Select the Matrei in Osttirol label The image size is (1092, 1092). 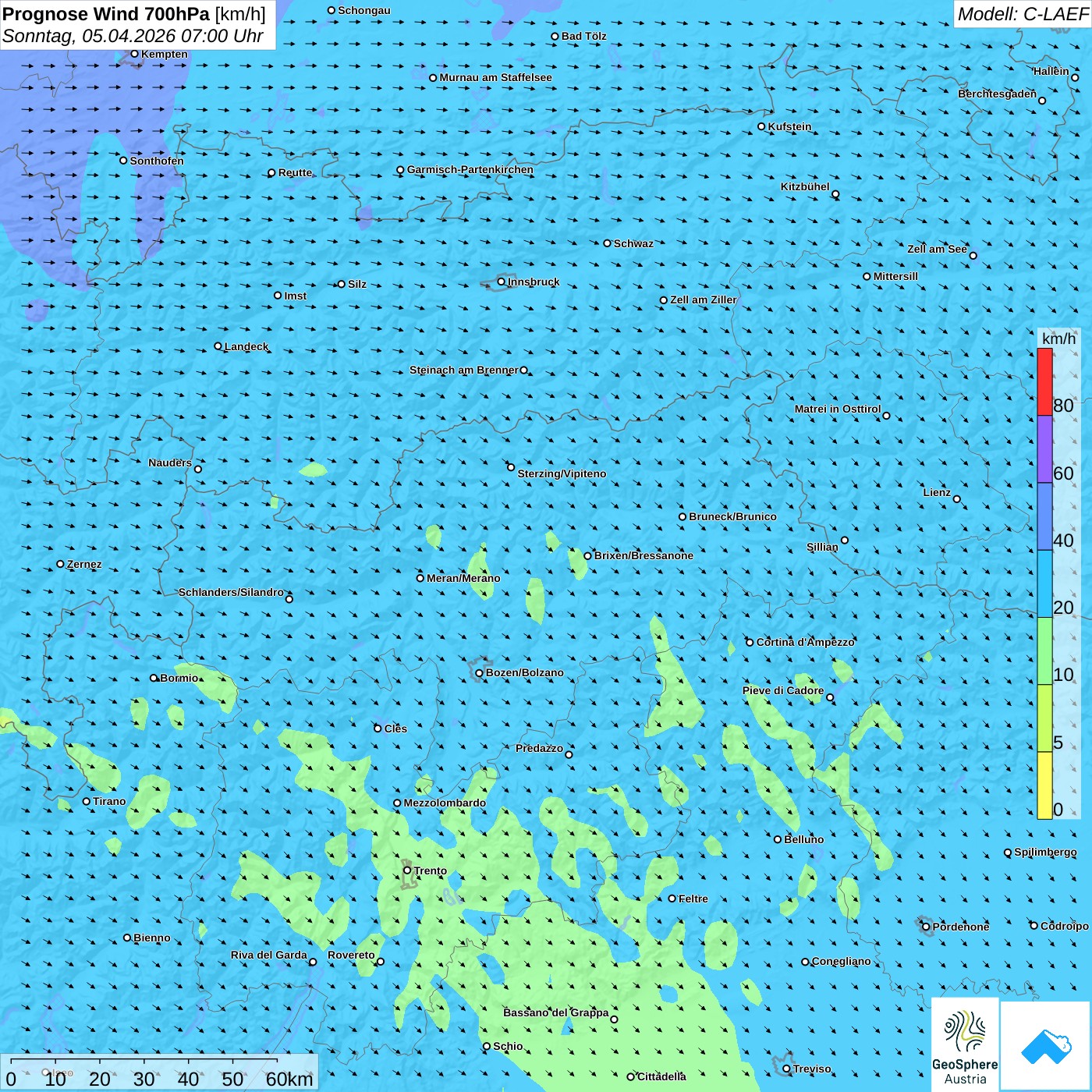838,409
